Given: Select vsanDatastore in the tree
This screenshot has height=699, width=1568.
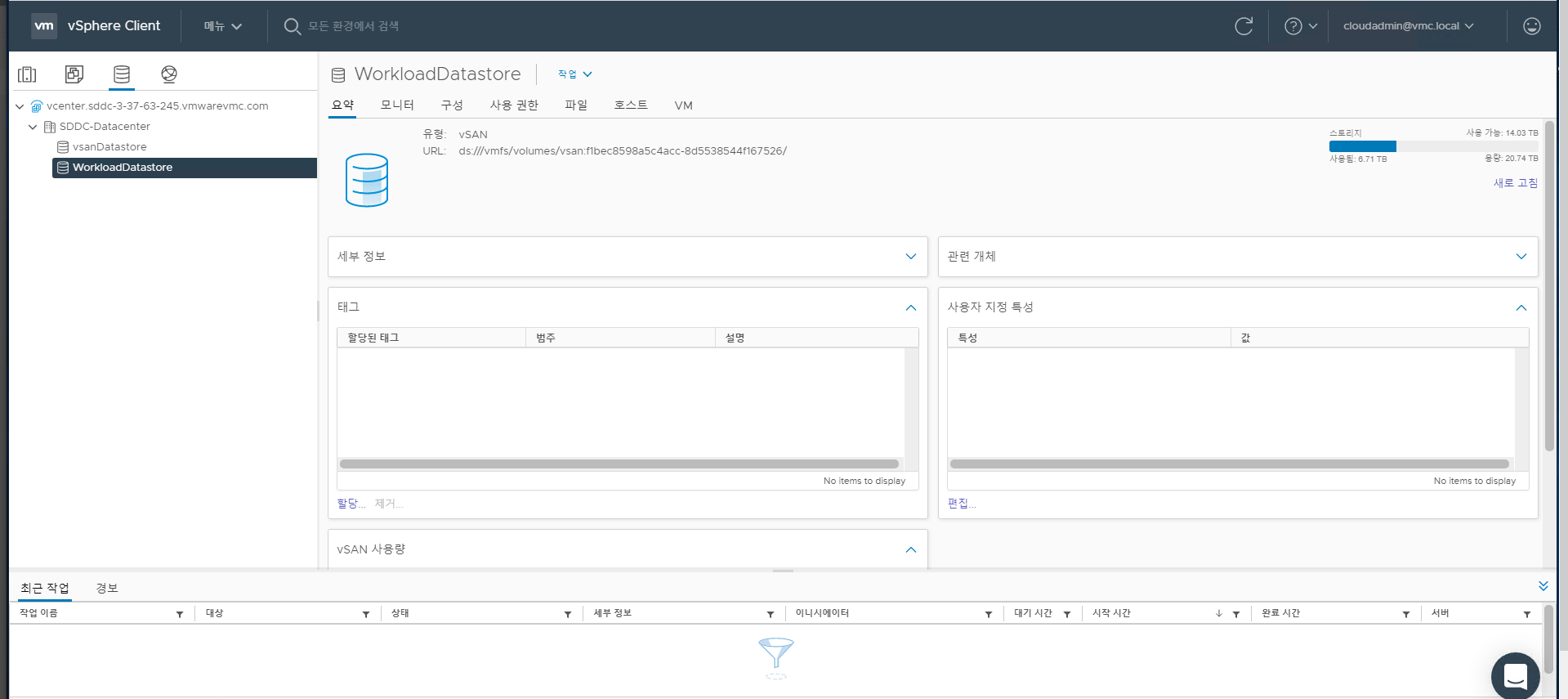Looking at the screenshot, I should [x=109, y=147].
